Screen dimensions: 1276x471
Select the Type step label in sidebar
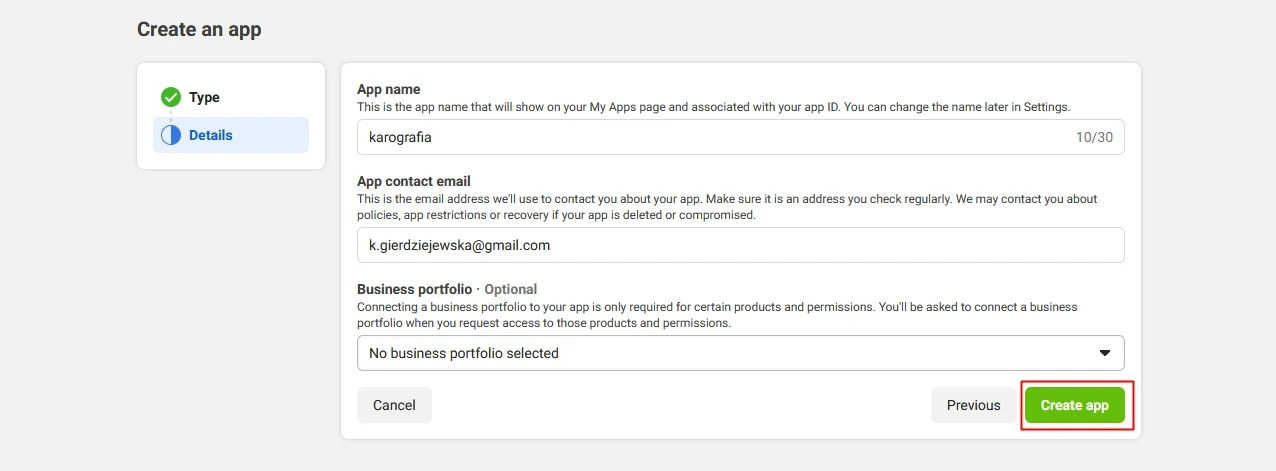point(204,97)
